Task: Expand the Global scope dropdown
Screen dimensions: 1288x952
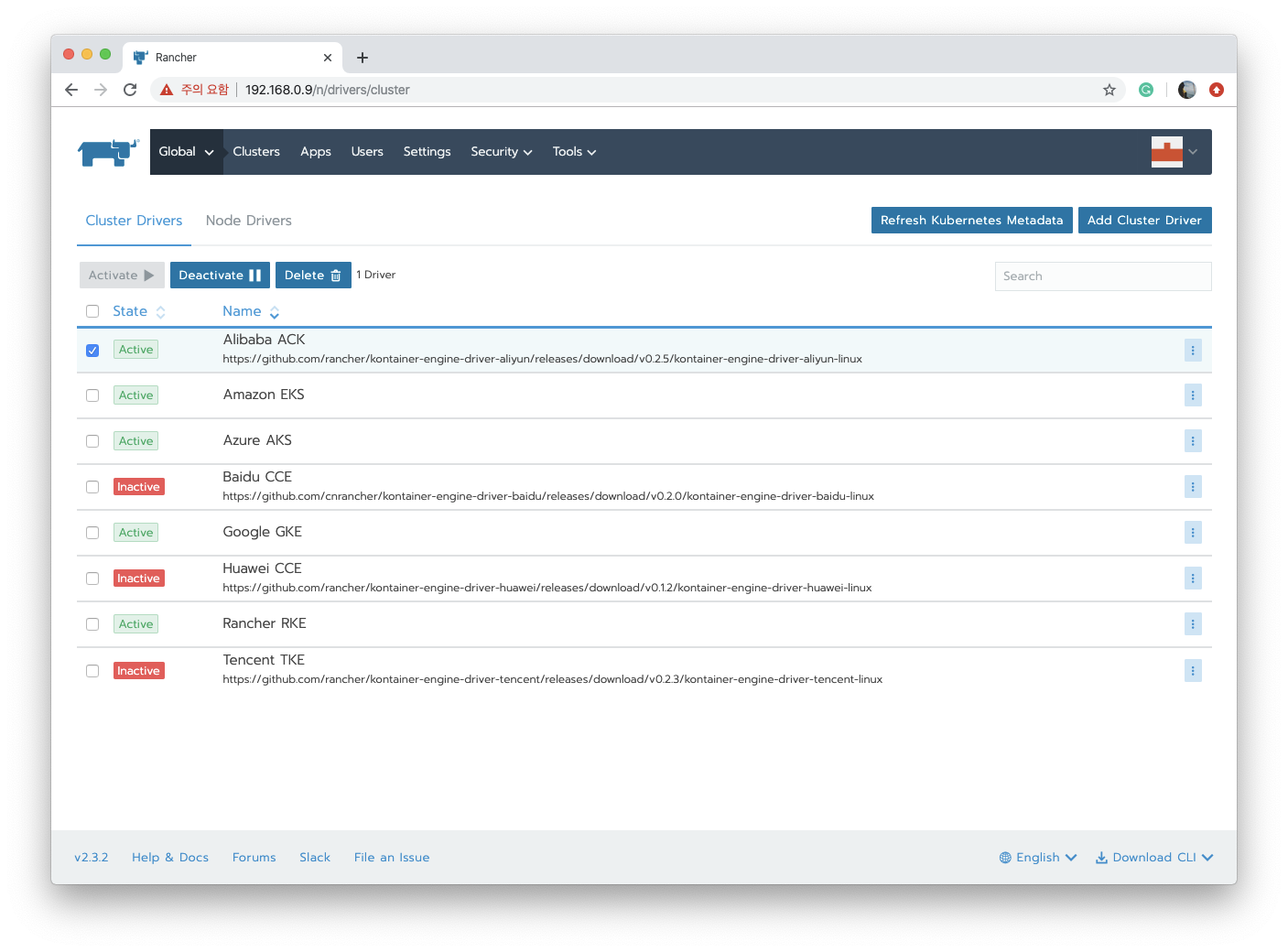Action: [x=187, y=152]
